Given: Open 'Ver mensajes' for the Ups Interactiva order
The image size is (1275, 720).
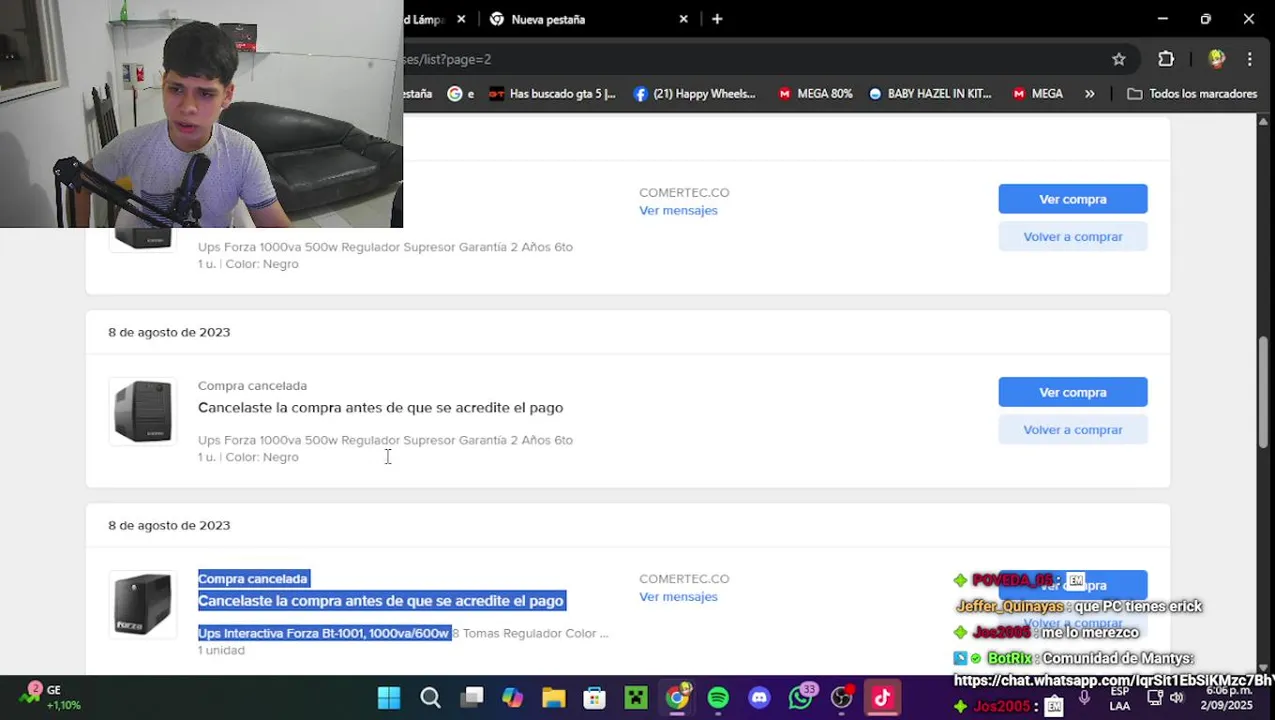Looking at the screenshot, I should click(x=678, y=596).
